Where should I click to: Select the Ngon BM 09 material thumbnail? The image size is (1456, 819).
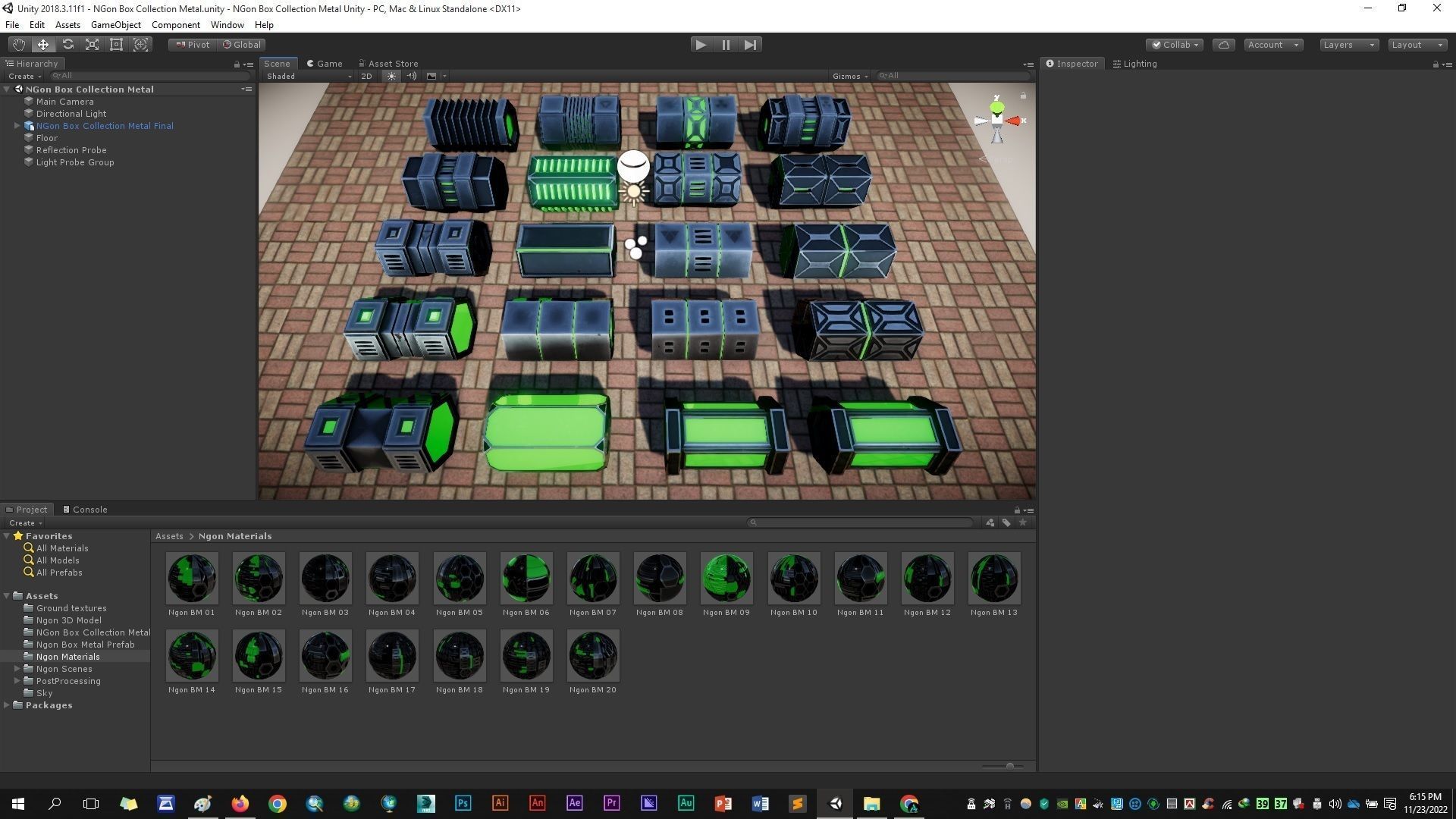(726, 579)
